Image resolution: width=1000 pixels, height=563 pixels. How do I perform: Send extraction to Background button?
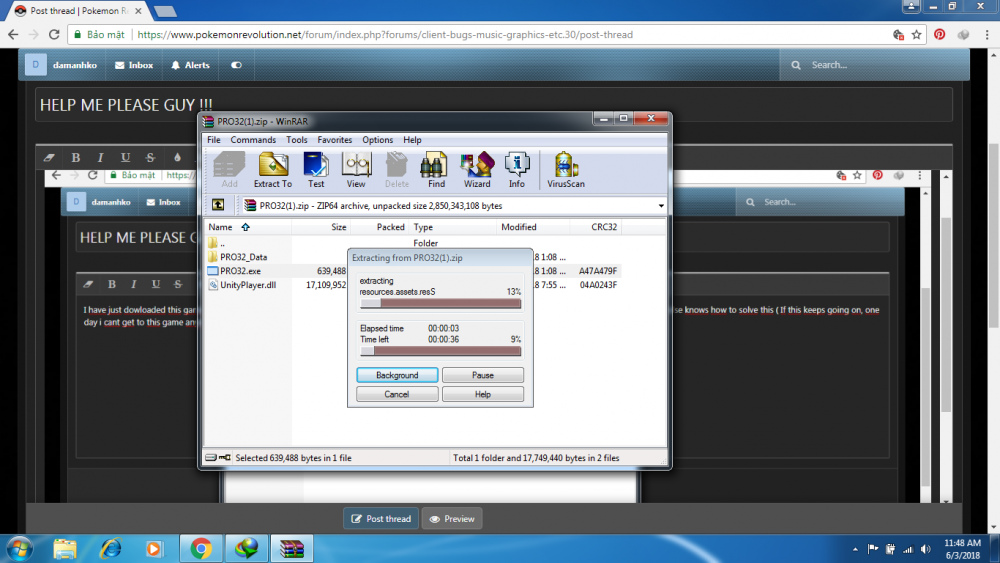pyautogui.click(x=397, y=375)
